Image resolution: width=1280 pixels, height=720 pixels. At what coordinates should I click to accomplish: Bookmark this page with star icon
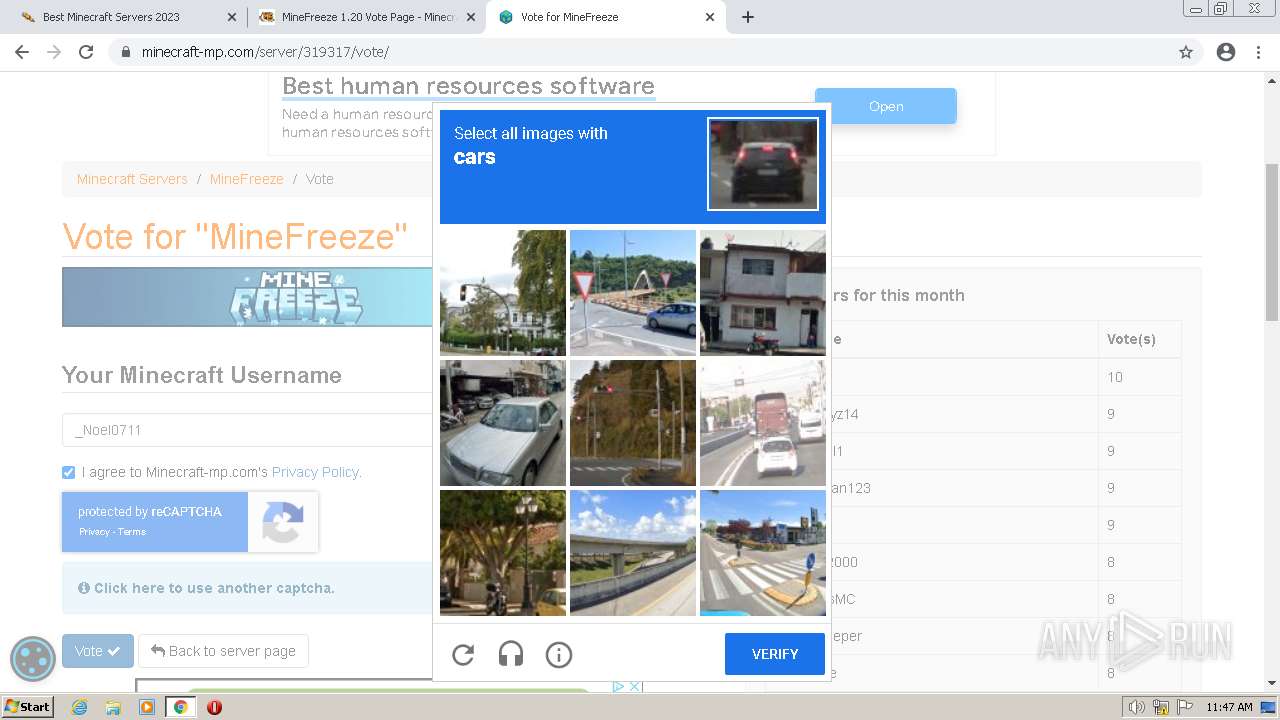tap(1186, 52)
